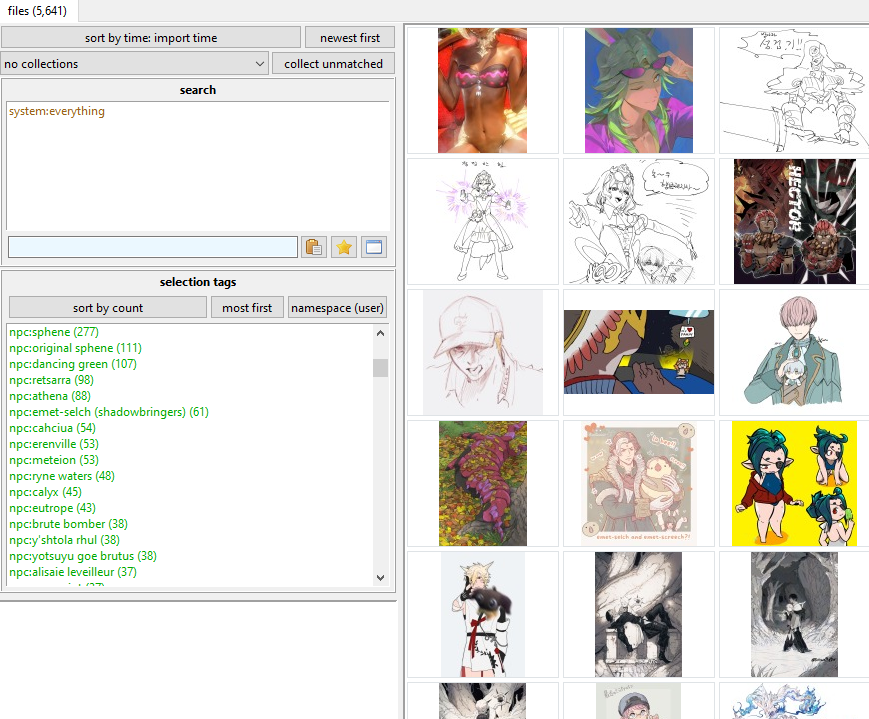
Task: Select tag 'npc:athena (88)'
Action: coord(50,396)
